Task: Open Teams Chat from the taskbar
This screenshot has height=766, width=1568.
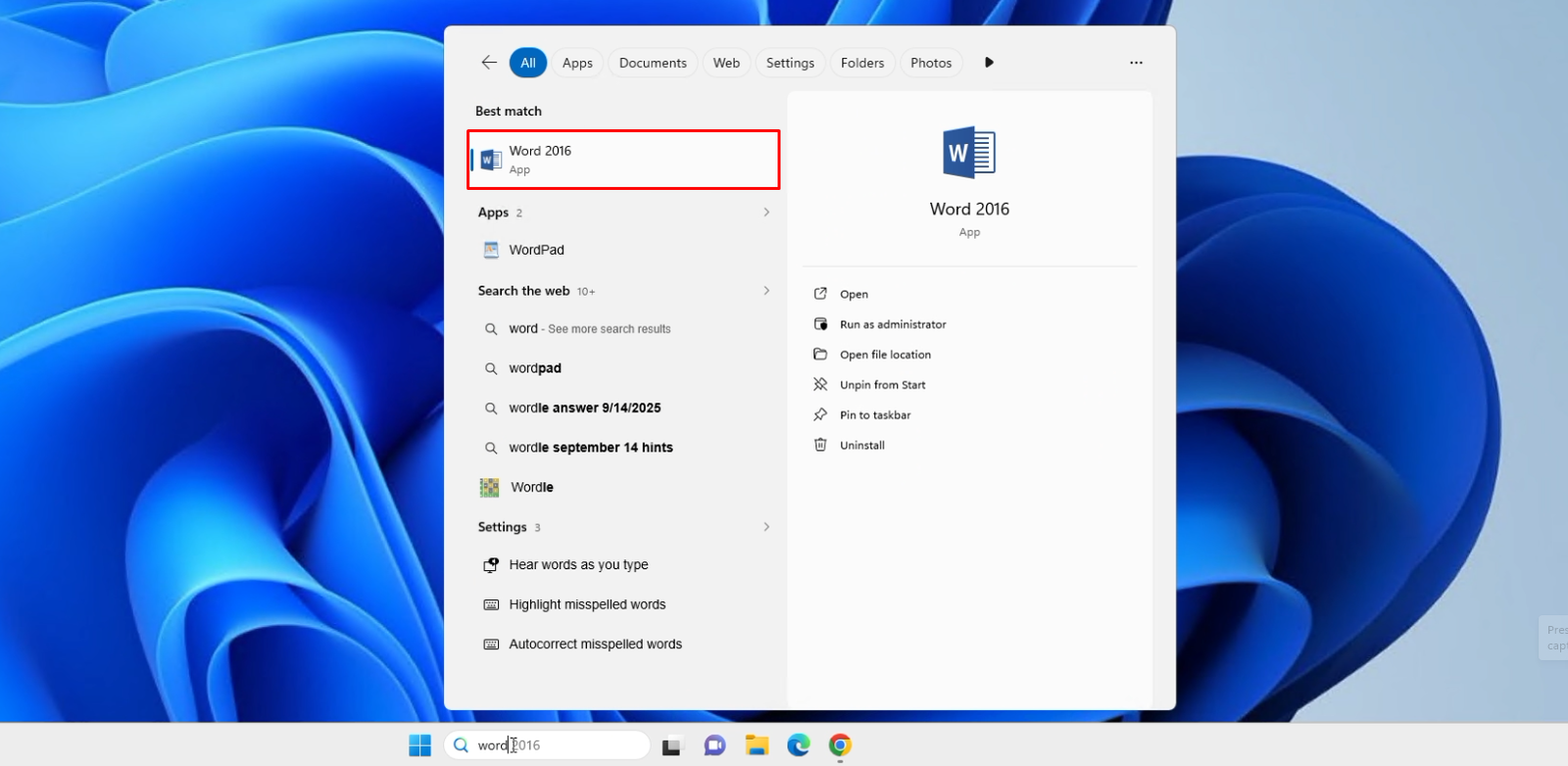Action: point(714,745)
